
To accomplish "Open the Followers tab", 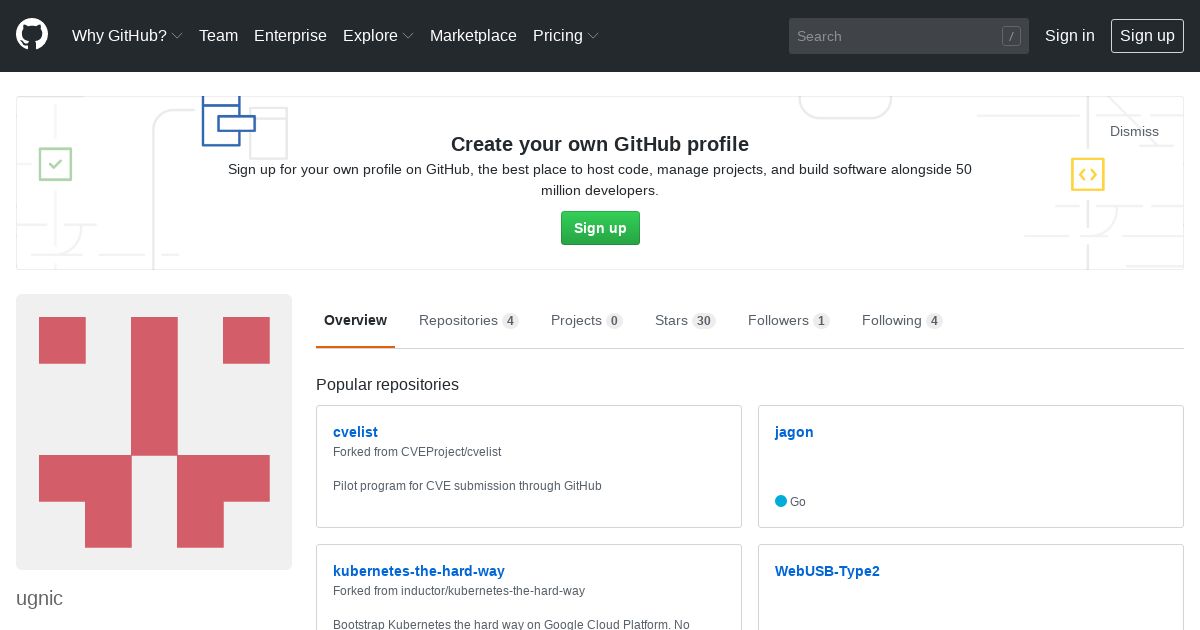I will click(788, 320).
